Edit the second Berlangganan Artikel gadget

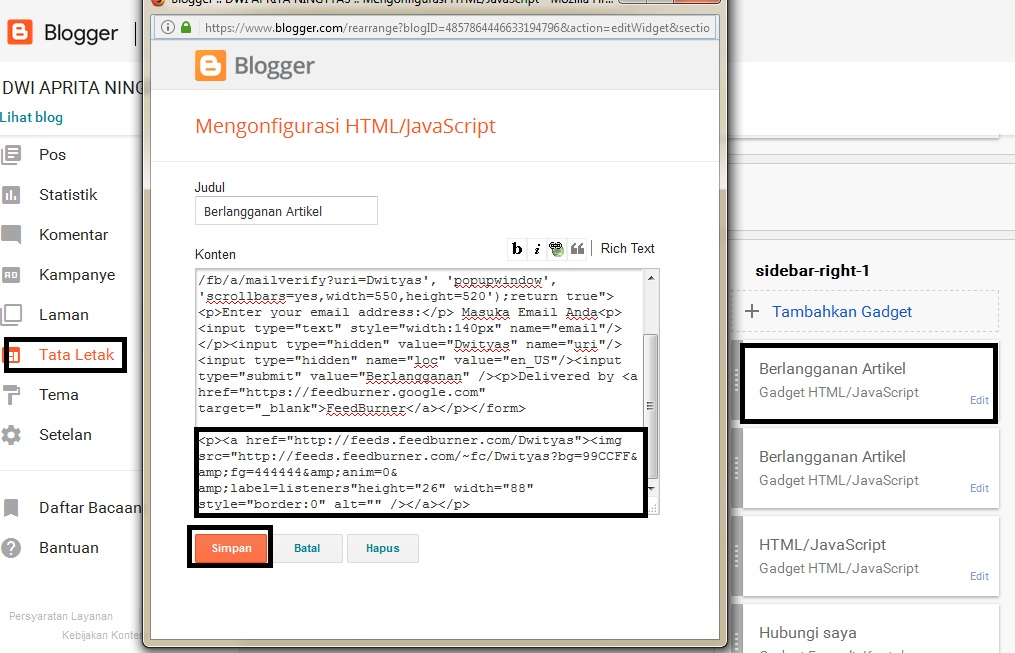click(x=979, y=488)
